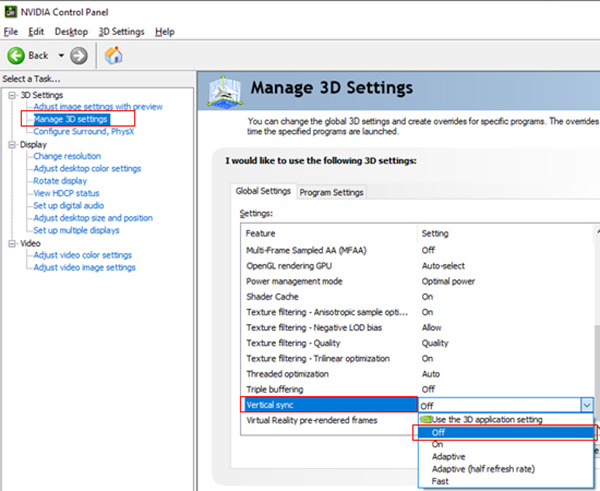Switch to the Program Settings tab
The image size is (600, 491).
click(x=332, y=192)
